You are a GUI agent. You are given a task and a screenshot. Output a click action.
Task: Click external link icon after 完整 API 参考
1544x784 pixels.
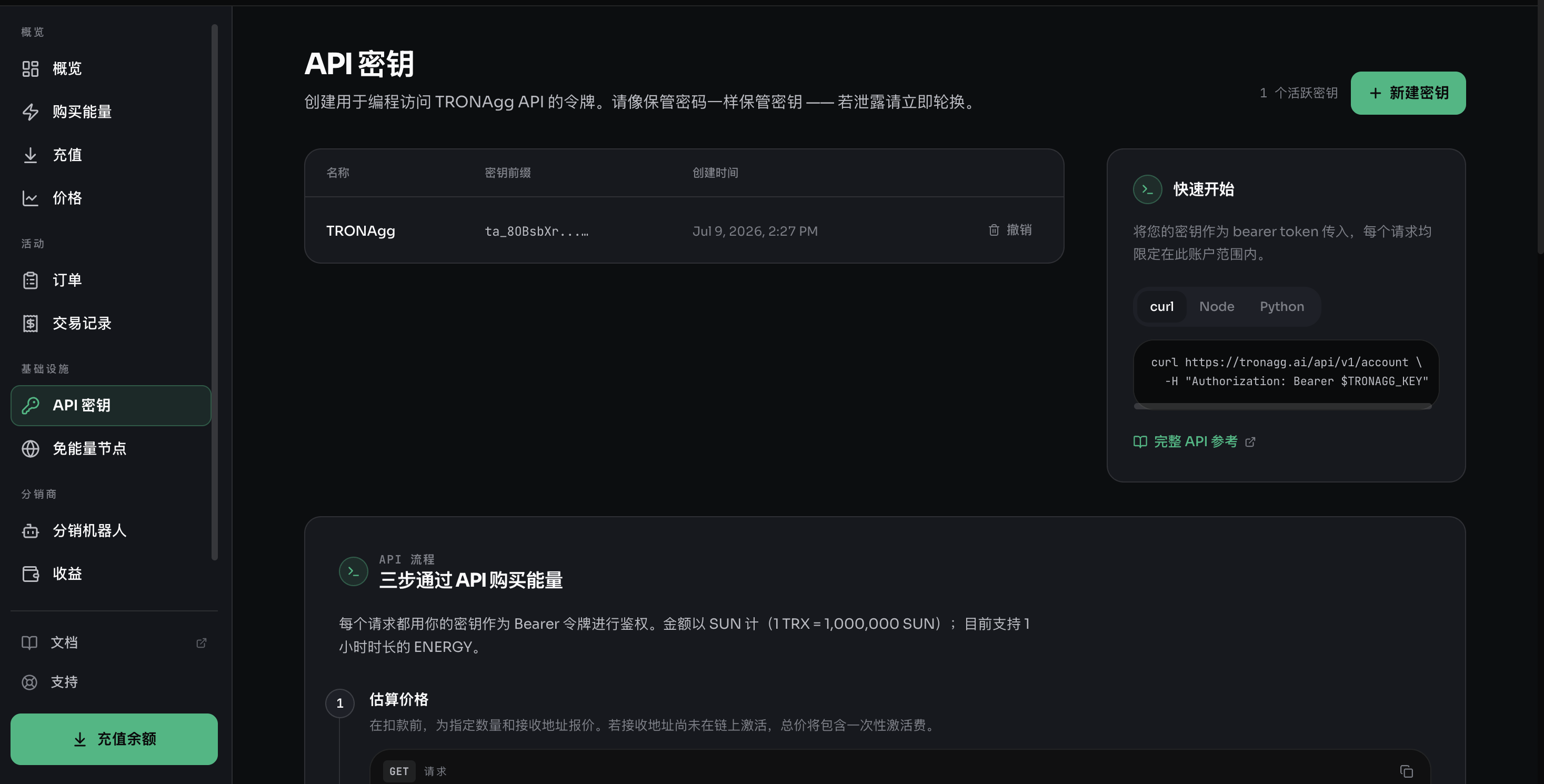click(1250, 442)
